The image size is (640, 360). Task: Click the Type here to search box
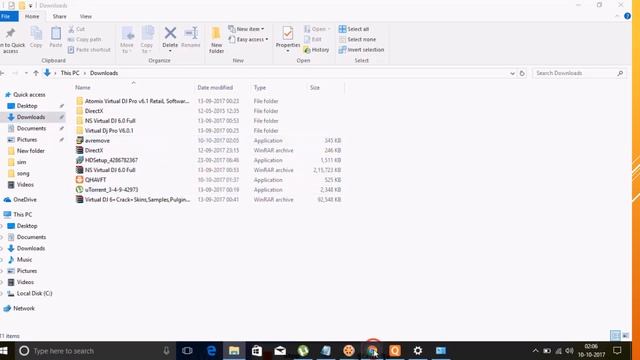click(96, 351)
